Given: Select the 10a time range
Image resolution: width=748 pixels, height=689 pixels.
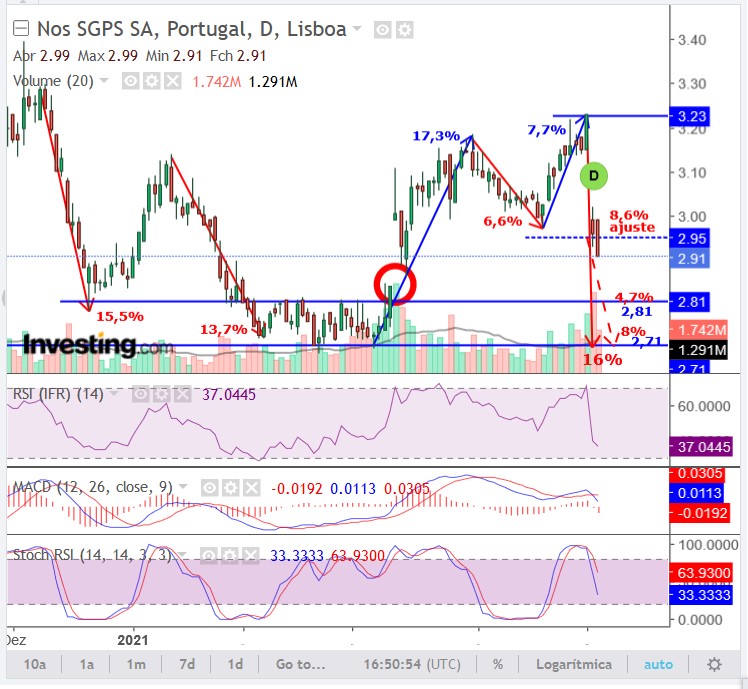Looking at the screenshot, I should tap(35, 664).
